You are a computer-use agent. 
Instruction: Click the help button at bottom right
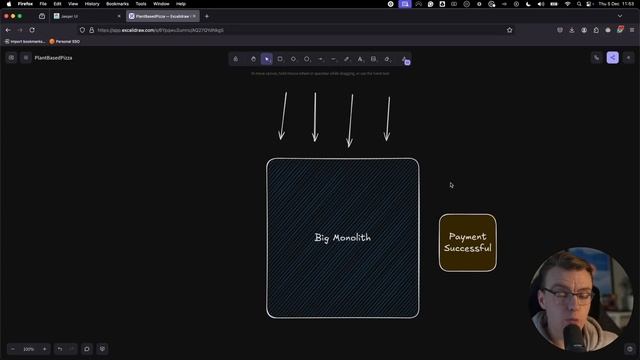coord(629,349)
